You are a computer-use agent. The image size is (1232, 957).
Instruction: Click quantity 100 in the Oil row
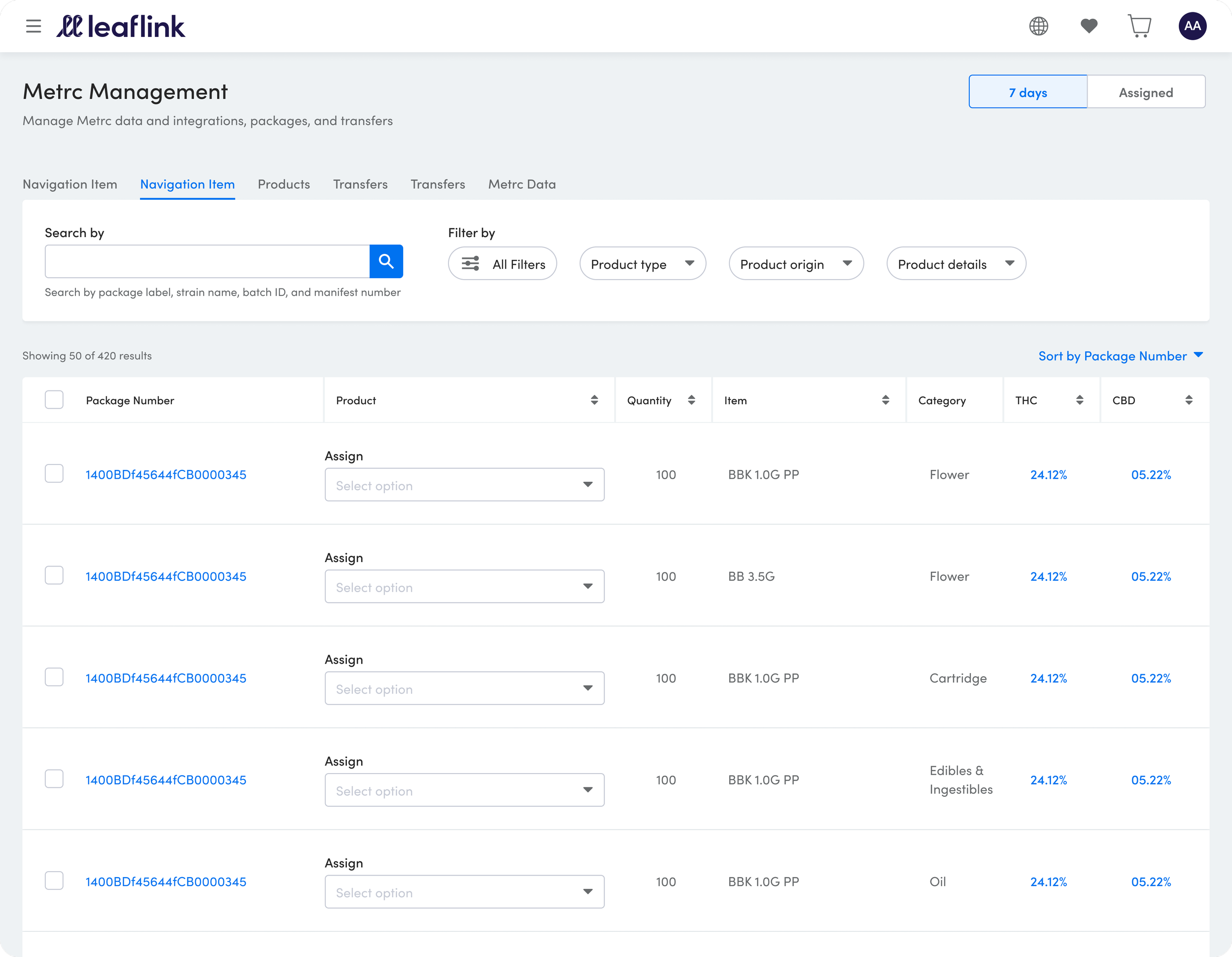[666, 882]
